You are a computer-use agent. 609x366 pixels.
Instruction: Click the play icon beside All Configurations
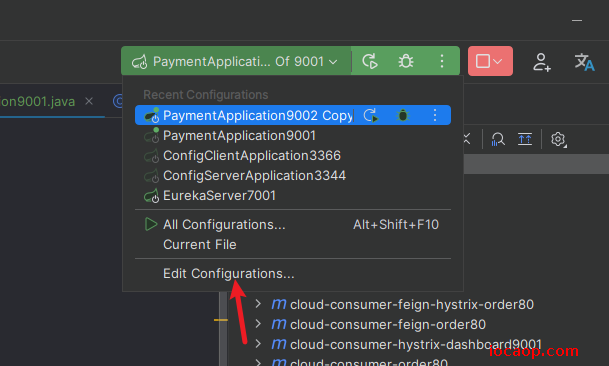[151, 224]
